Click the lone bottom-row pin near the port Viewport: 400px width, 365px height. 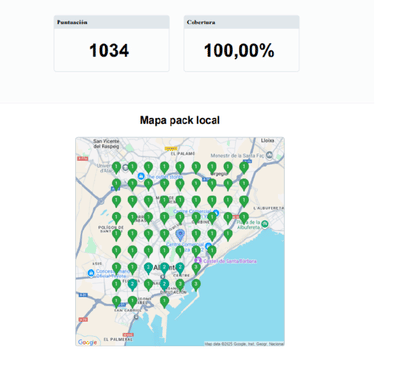164,302
